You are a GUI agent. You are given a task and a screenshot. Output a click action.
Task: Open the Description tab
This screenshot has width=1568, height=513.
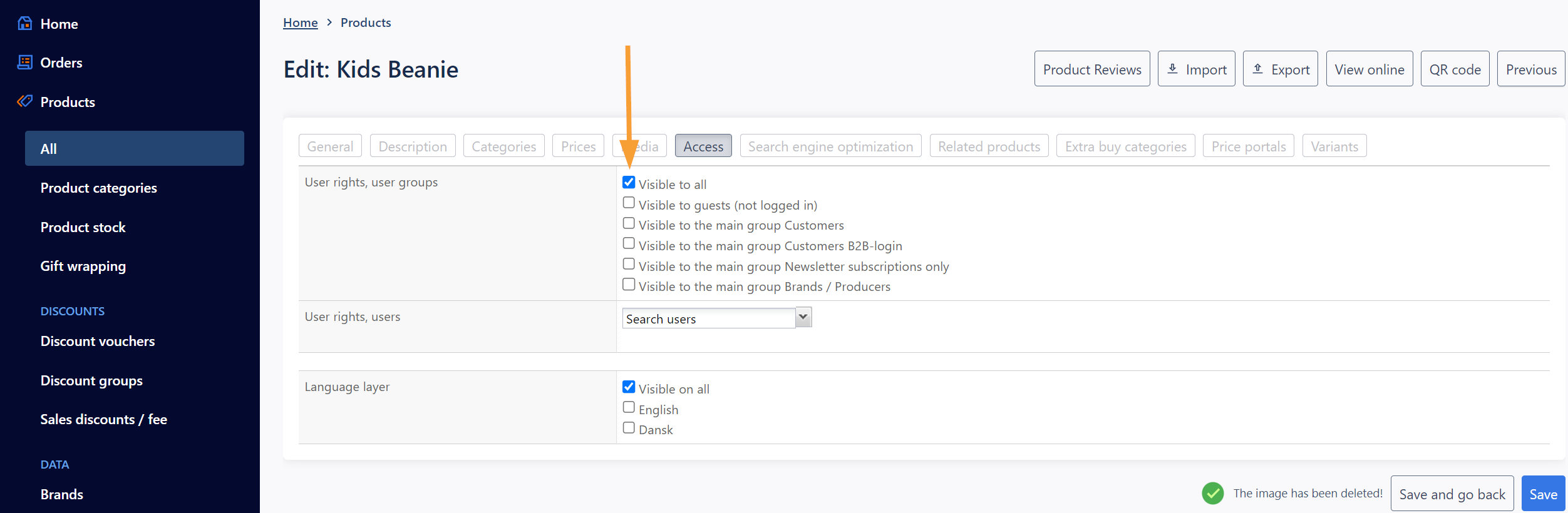tap(413, 146)
